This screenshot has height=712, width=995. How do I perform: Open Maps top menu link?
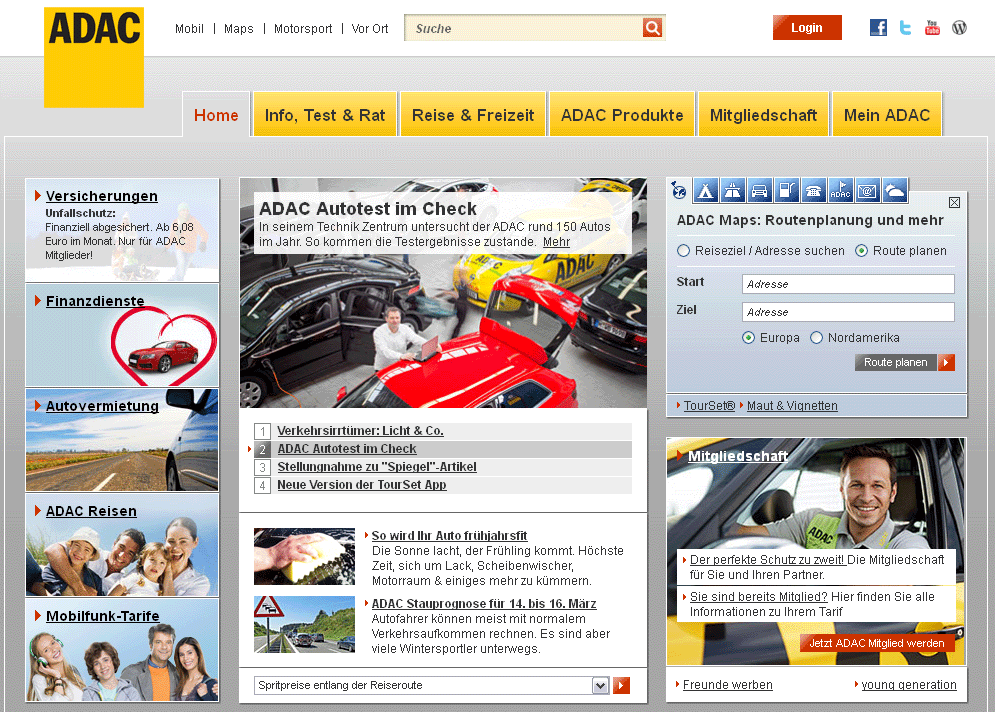pyautogui.click(x=239, y=29)
